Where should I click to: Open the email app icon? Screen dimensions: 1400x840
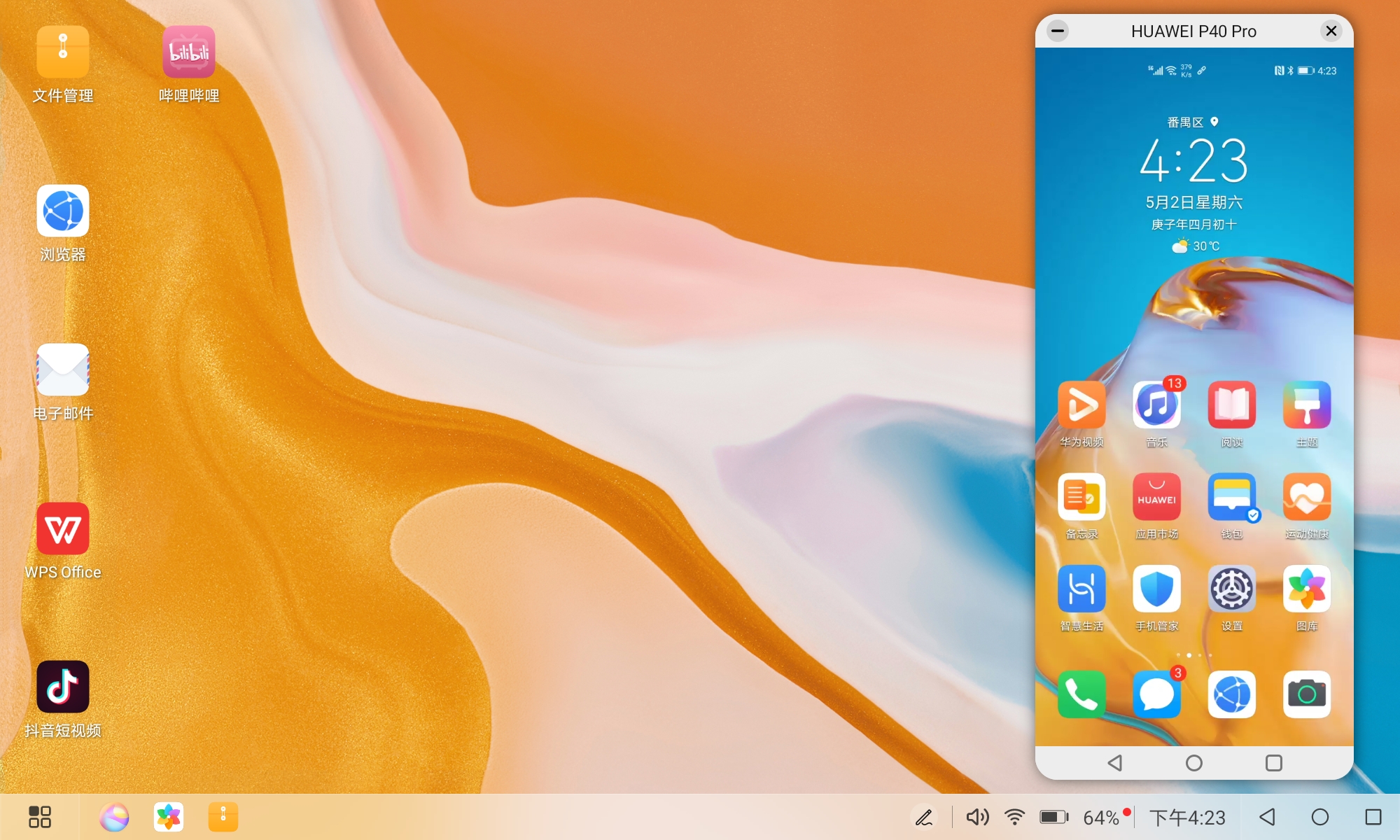63,370
